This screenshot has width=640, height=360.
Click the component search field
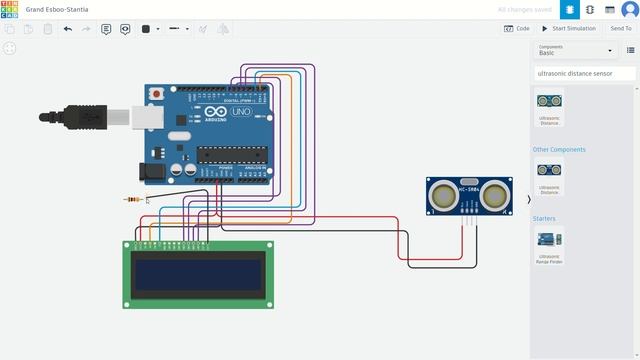pos(584,73)
